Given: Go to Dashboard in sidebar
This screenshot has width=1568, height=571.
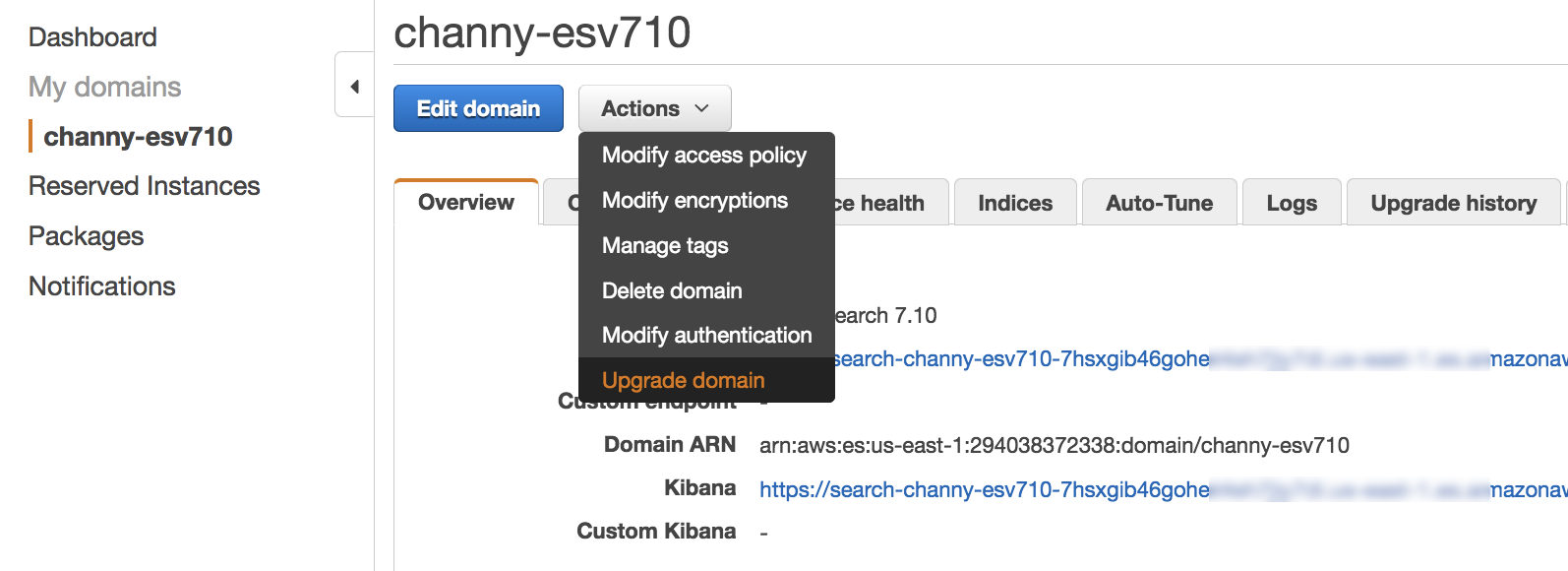Looking at the screenshot, I should (x=92, y=37).
